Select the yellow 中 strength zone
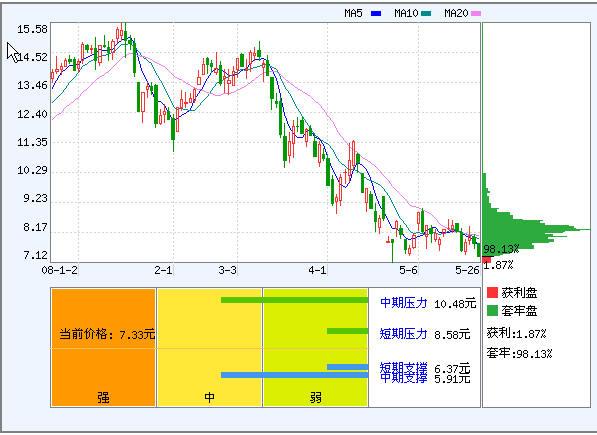The image size is (597, 435). pyautogui.click(x=209, y=347)
